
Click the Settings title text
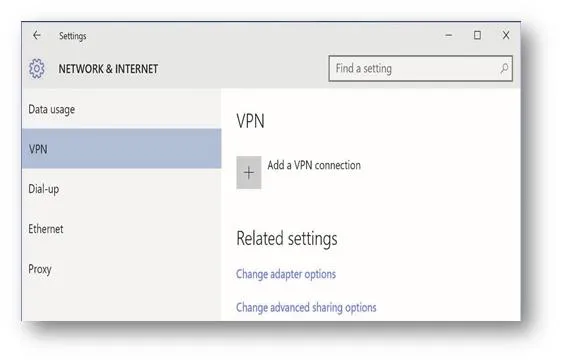pos(73,36)
